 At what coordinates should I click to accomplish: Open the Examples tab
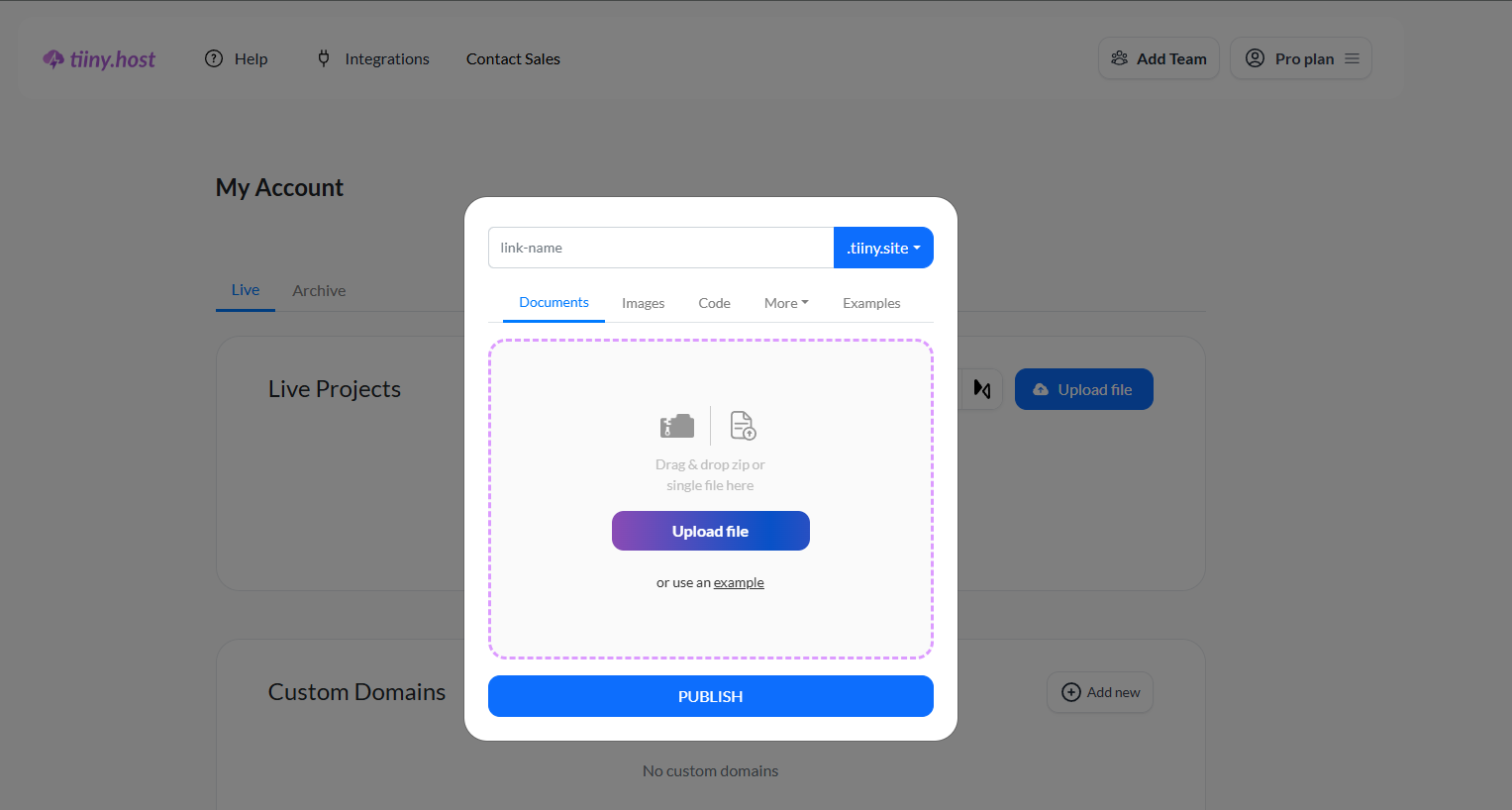(871, 303)
